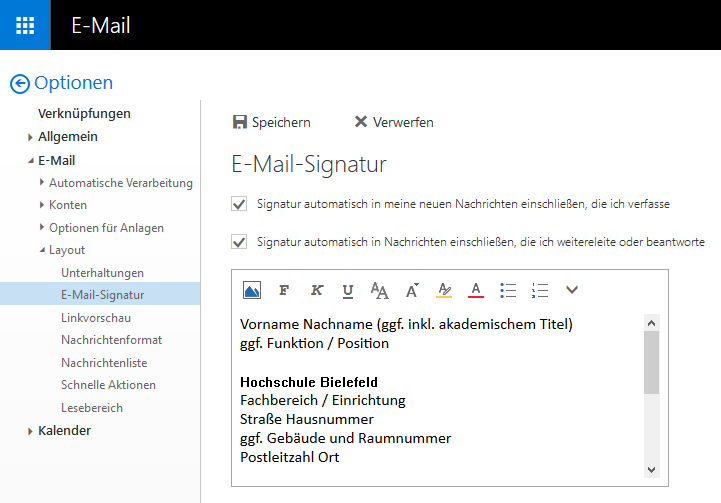Expand the Konten node
Screen dimensions: 721x503
42,205
